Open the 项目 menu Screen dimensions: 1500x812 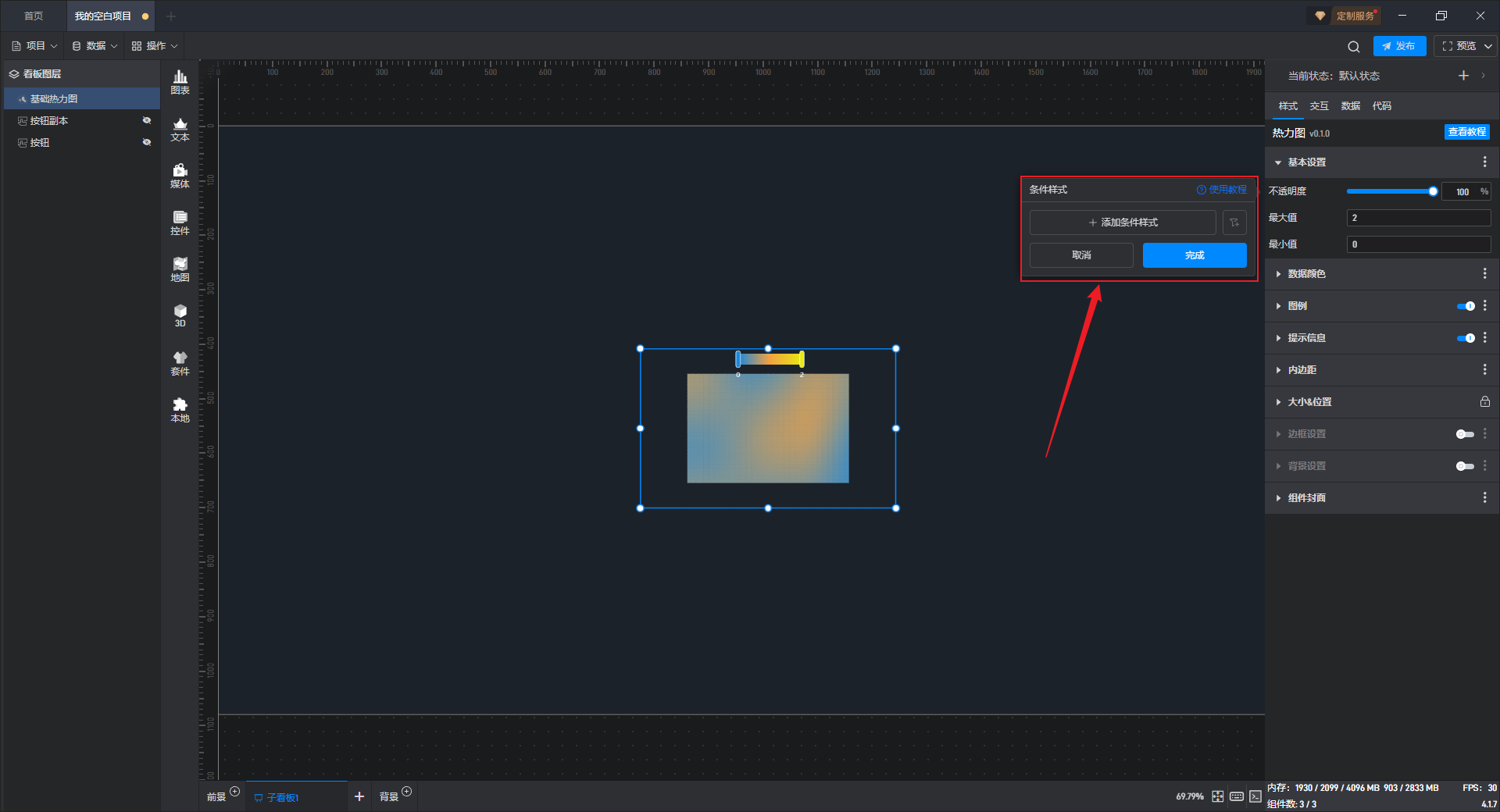point(34,46)
